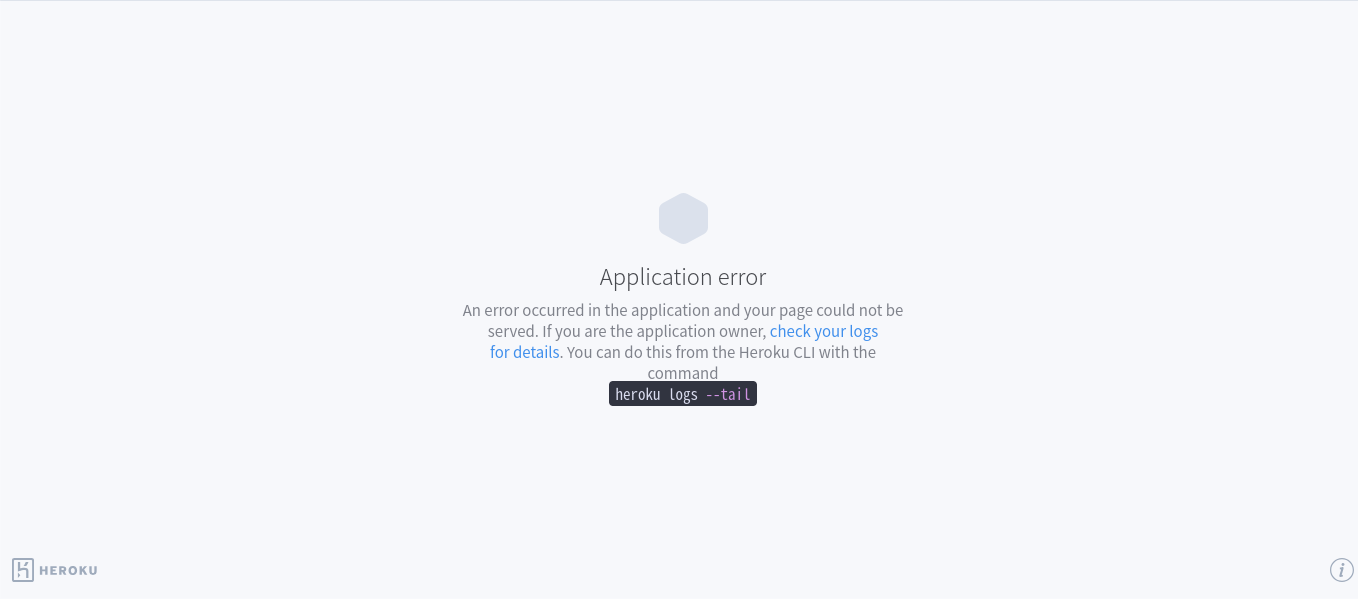Click the gray hexagon app icon
1358x599 pixels.
pyautogui.click(x=683, y=218)
